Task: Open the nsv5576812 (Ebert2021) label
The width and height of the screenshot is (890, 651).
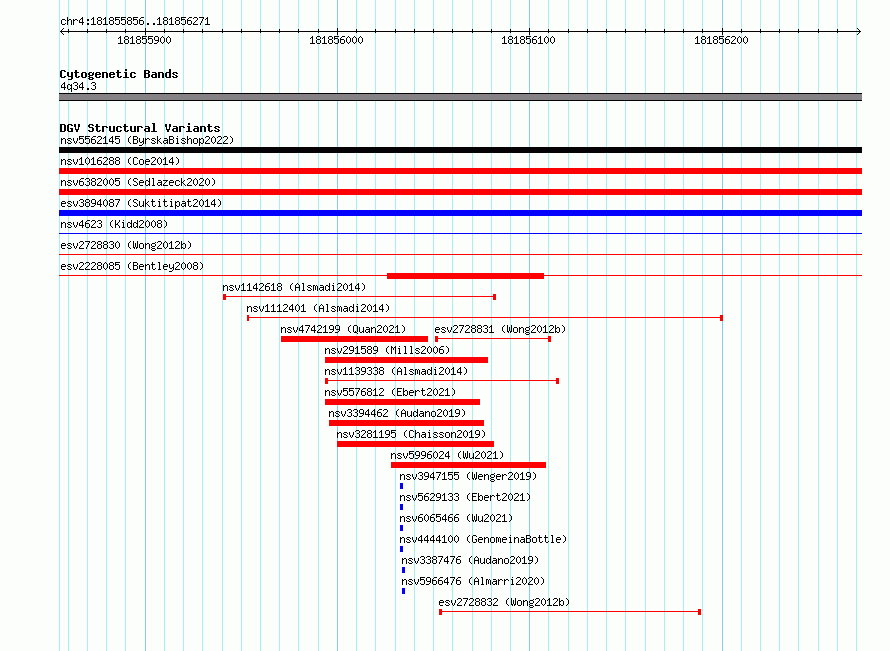Action: point(390,392)
